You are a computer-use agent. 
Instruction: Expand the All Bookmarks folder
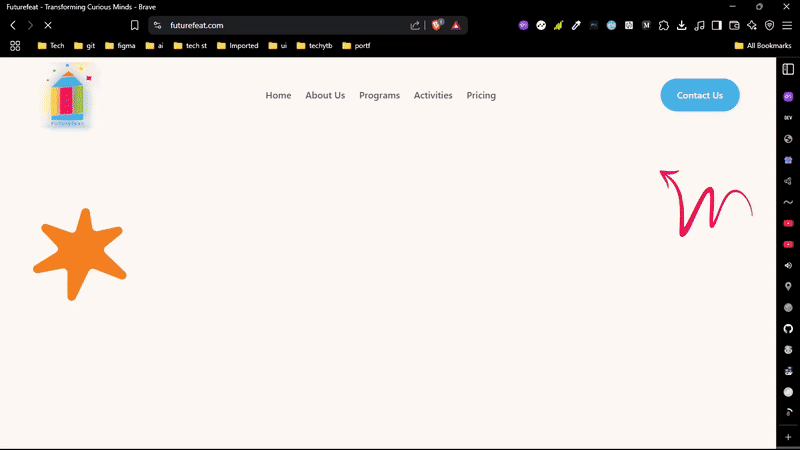pos(762,45)
